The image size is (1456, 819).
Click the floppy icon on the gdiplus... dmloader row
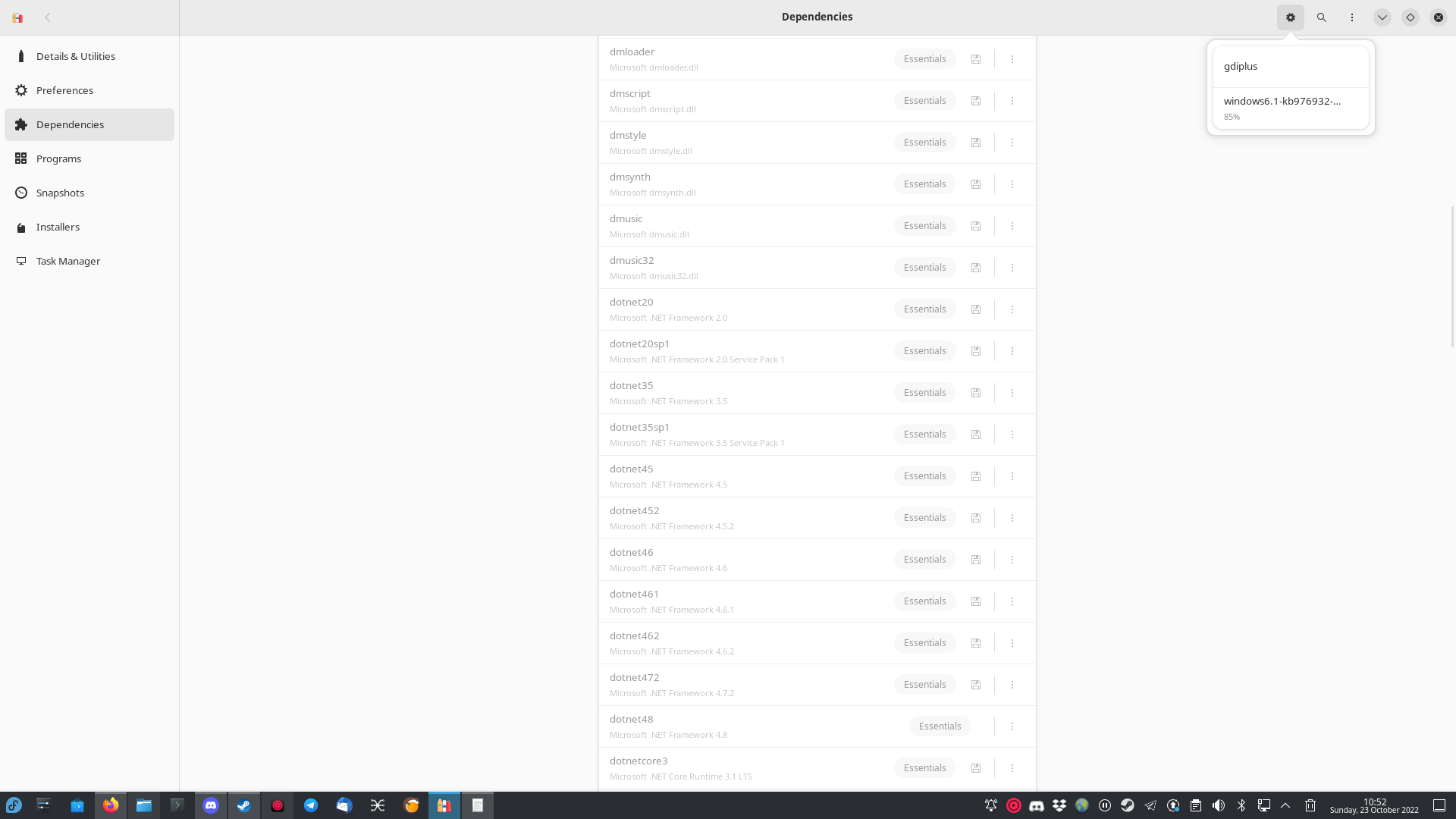(x=976, y=58)
